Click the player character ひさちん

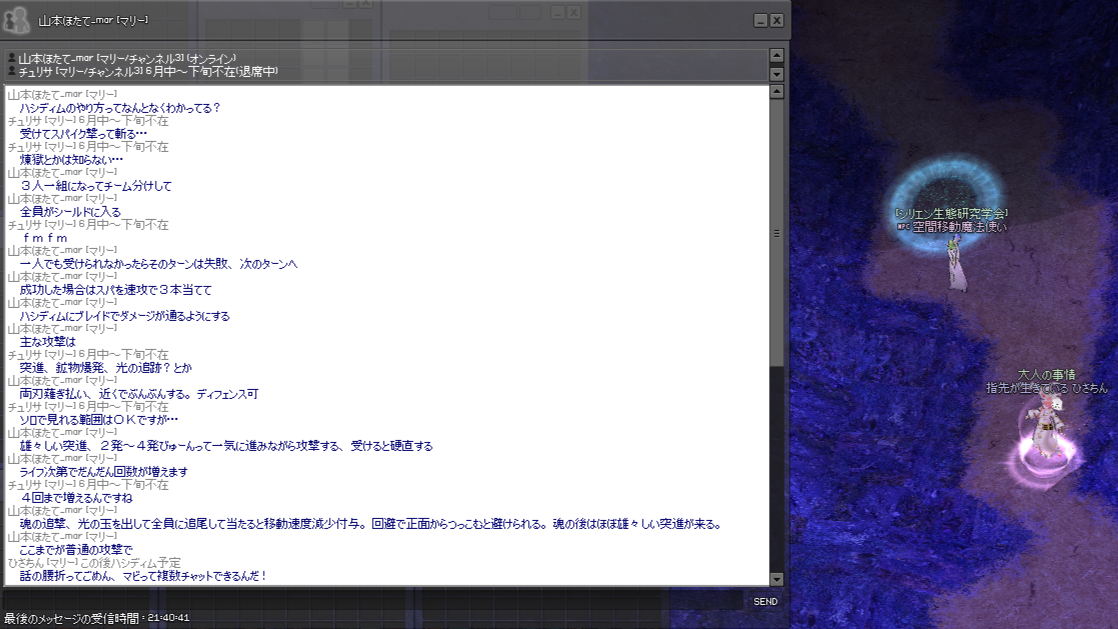[x=1045, y=425]
